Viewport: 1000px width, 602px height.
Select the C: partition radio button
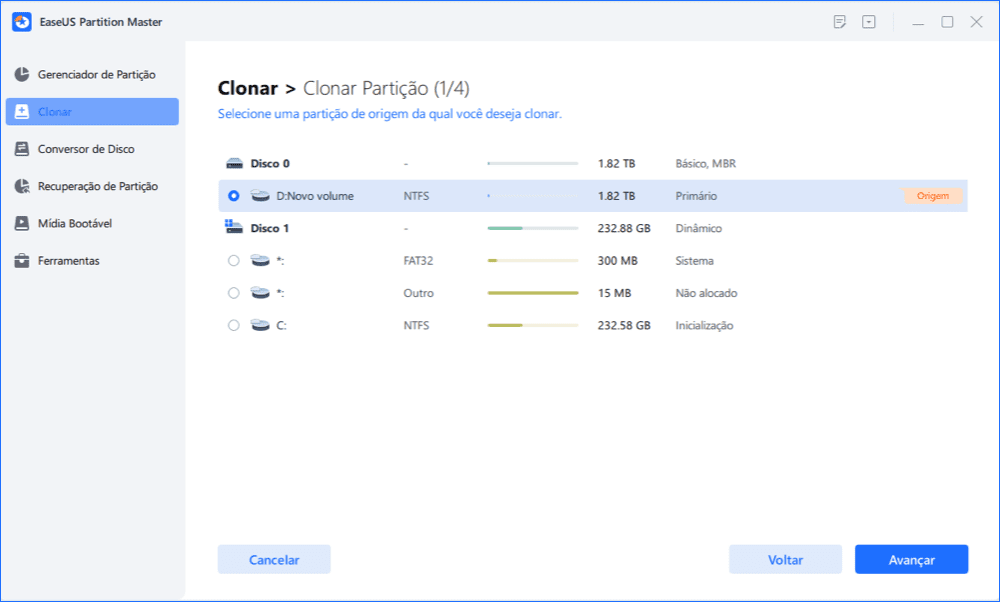coord(233,325)
